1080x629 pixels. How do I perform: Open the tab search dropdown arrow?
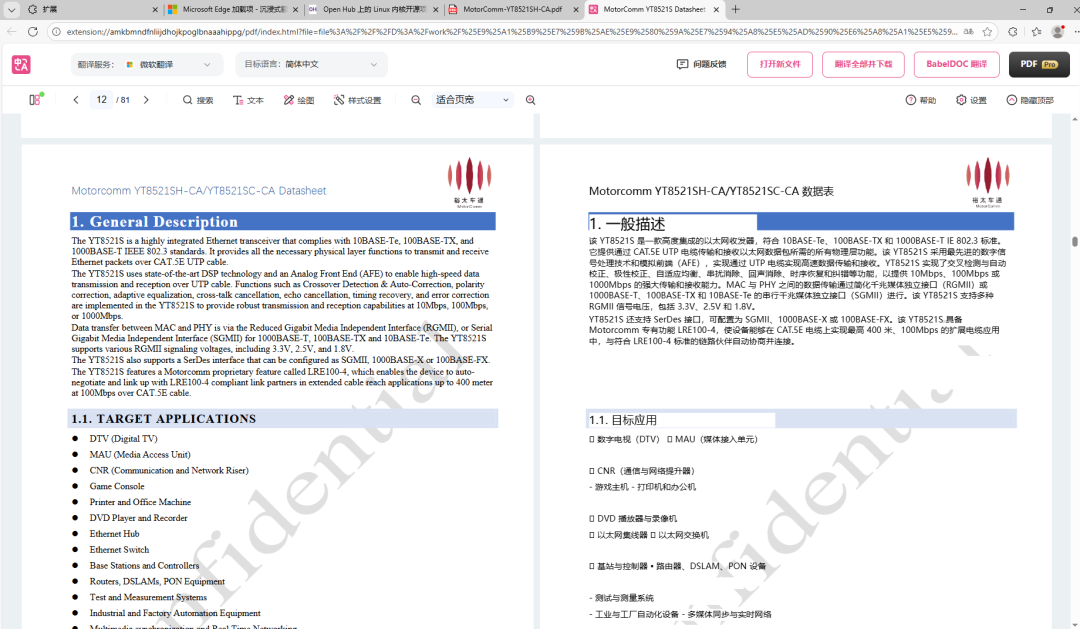click(x=12, y=10)
